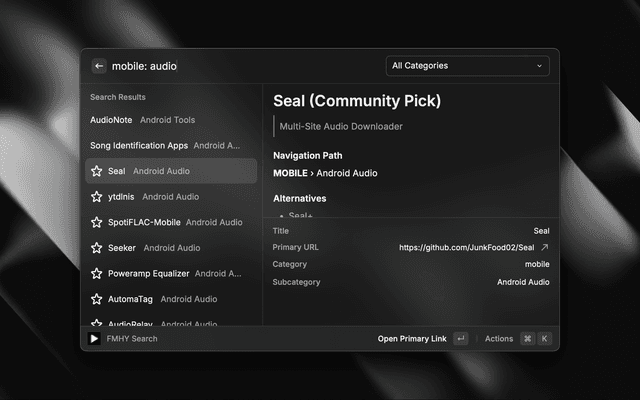Click the Enter key hint icon

pos(461,339)
